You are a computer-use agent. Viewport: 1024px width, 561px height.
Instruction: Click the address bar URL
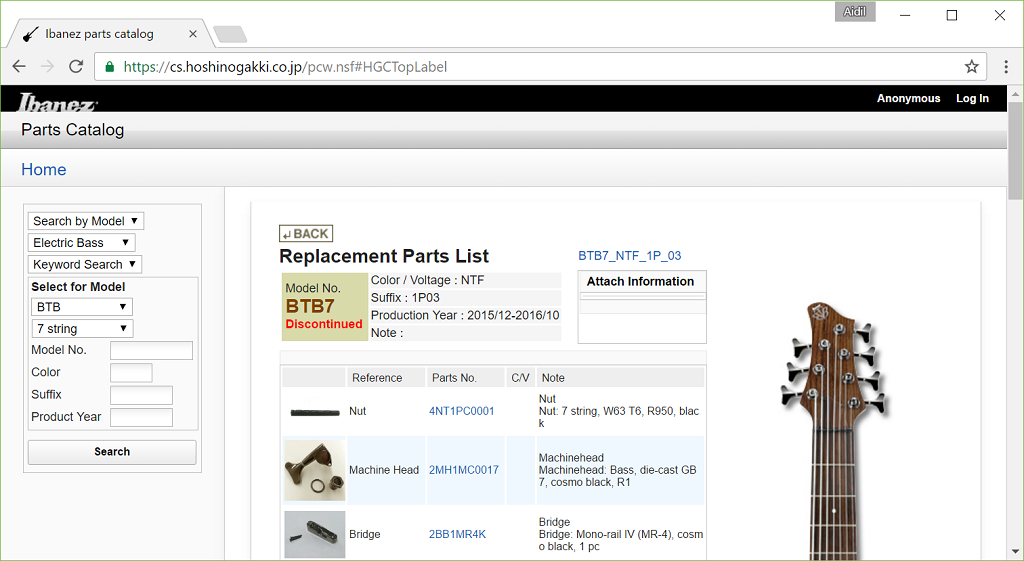[x=285, y=67]
